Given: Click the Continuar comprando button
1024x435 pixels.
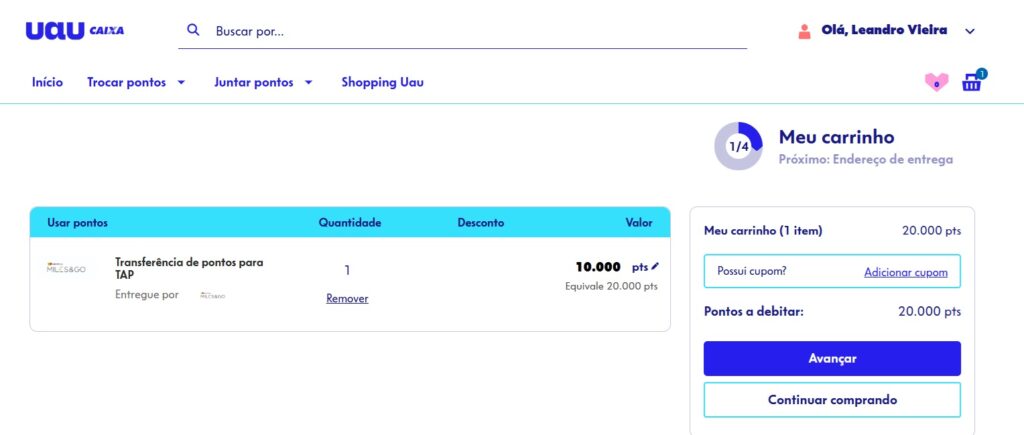Looking at the screenshot, I should click(832, 400).
